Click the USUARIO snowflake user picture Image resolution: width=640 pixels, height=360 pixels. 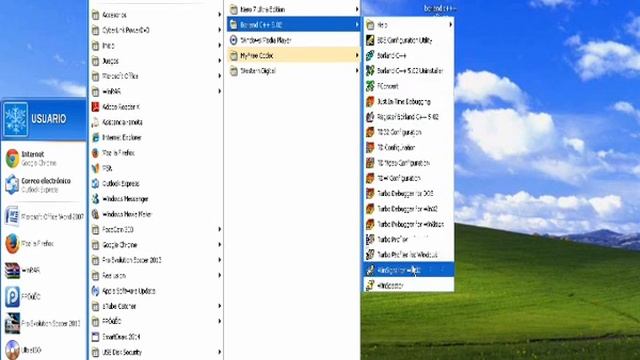tap(16, 119)
